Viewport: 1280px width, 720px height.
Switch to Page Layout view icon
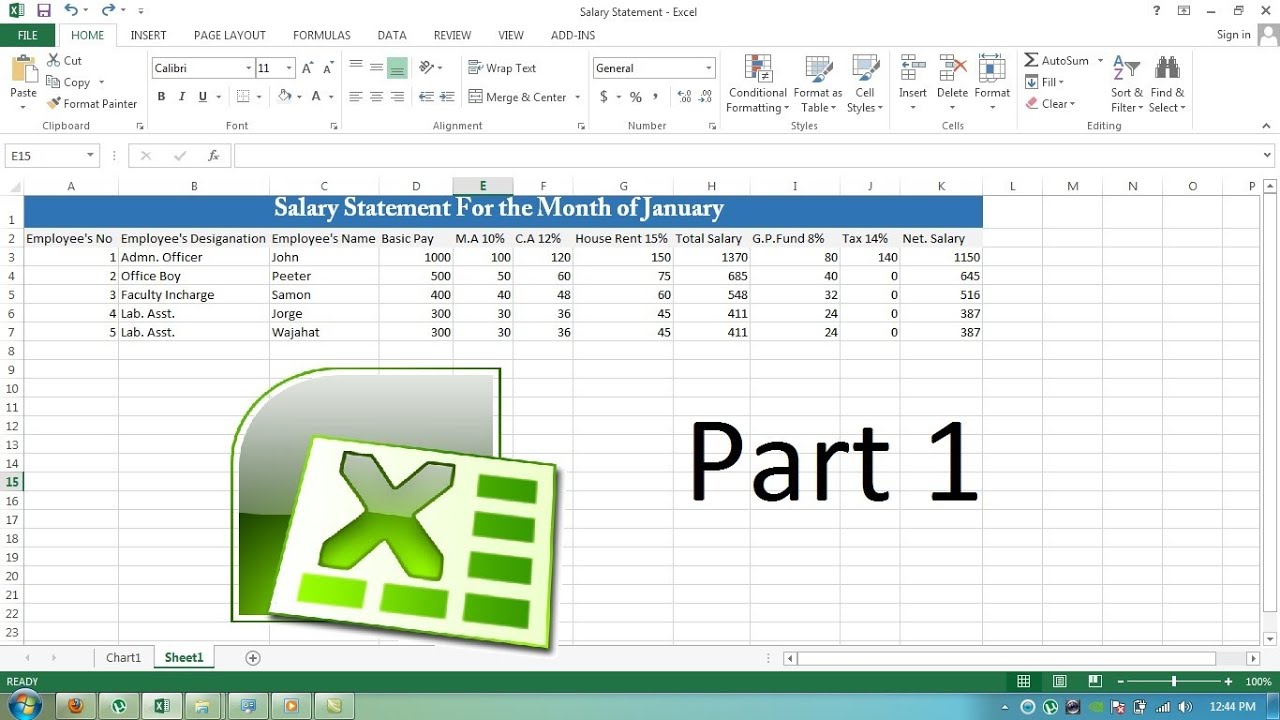coord(1060,681)
